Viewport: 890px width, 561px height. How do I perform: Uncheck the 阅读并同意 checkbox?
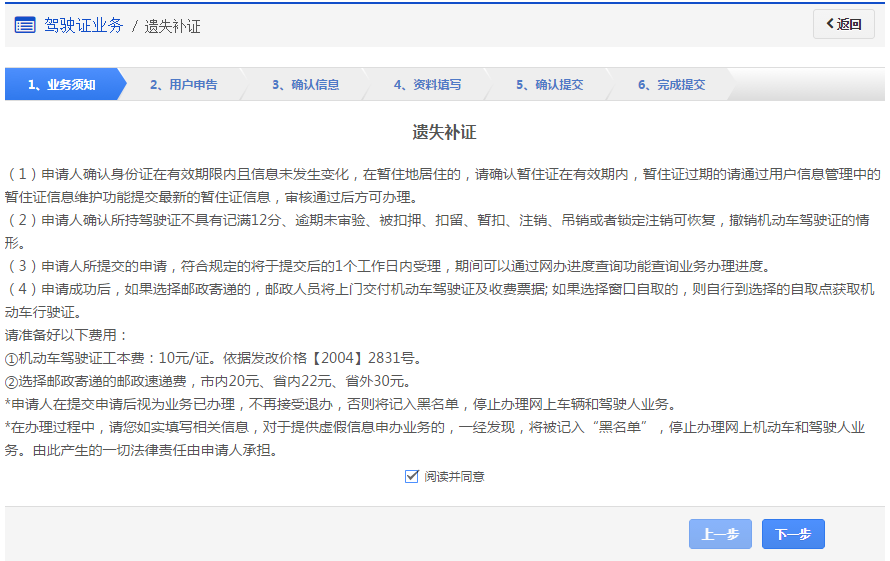click(x=412, y=476)
